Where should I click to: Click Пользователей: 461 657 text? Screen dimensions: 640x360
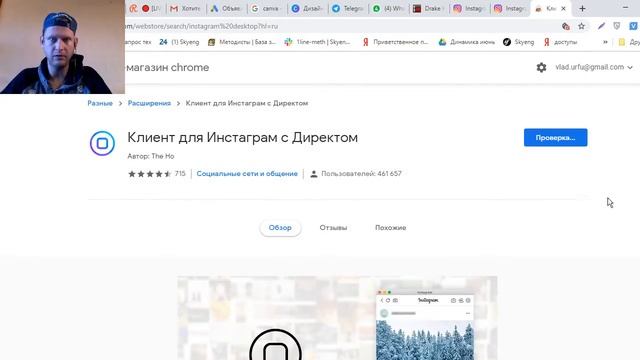[x=361, y=174]
